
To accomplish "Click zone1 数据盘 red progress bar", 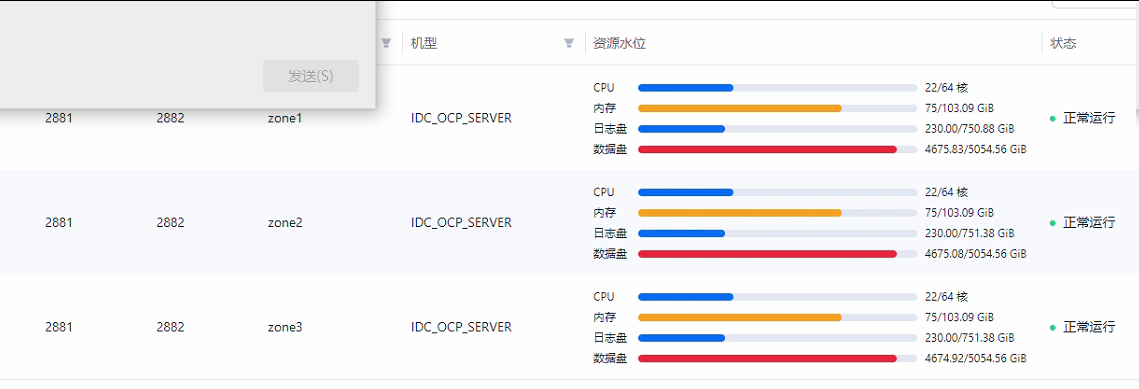I will tap(777, 150).
